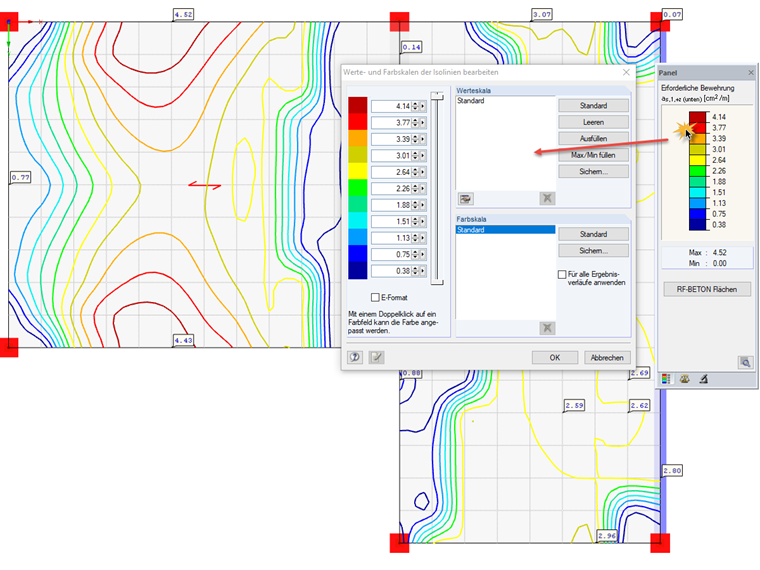The height and width of the screenshot is (570, 760).
Task: Click the spinner of the 0.38 value
Action: 415,271
